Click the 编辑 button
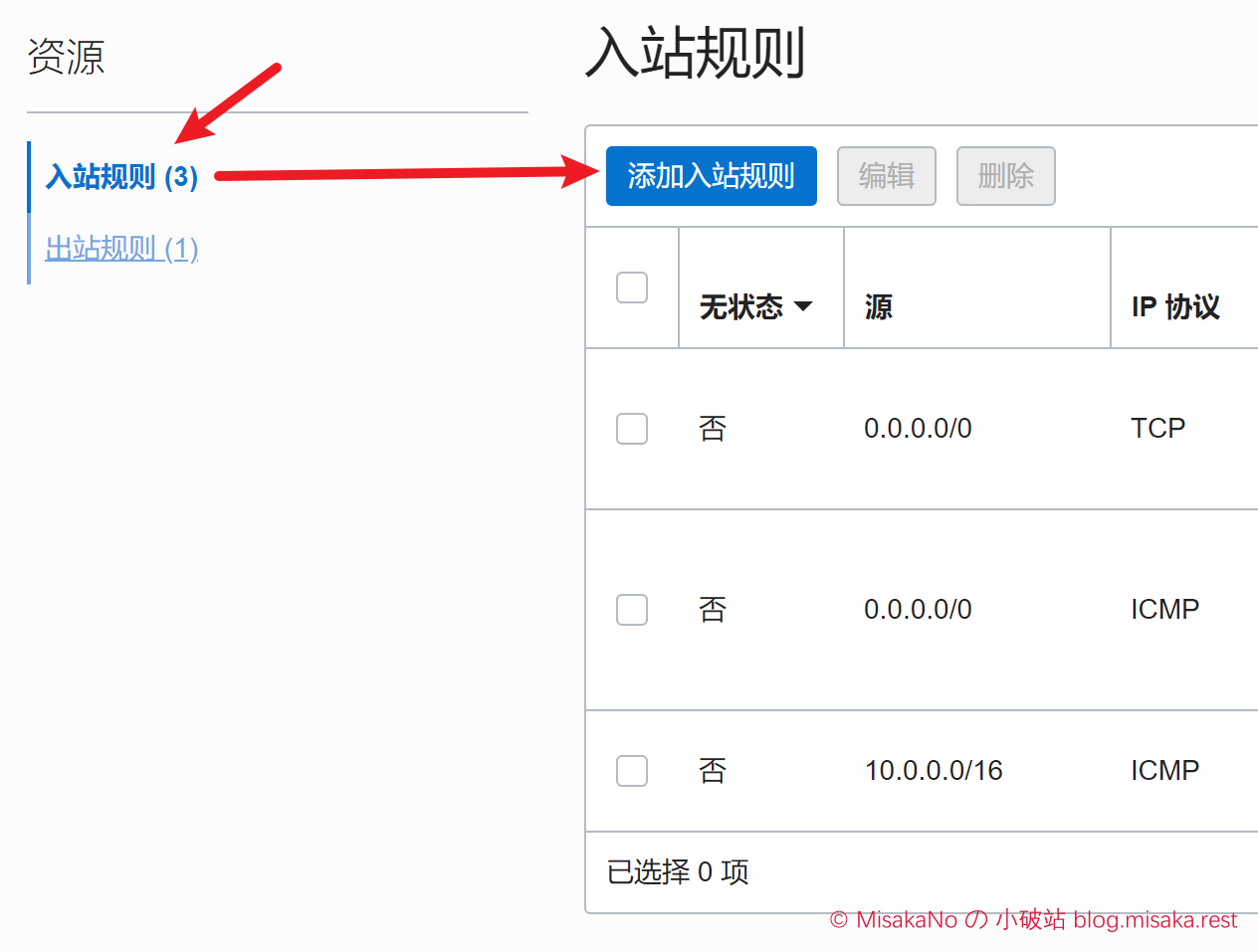 (886, 176)
